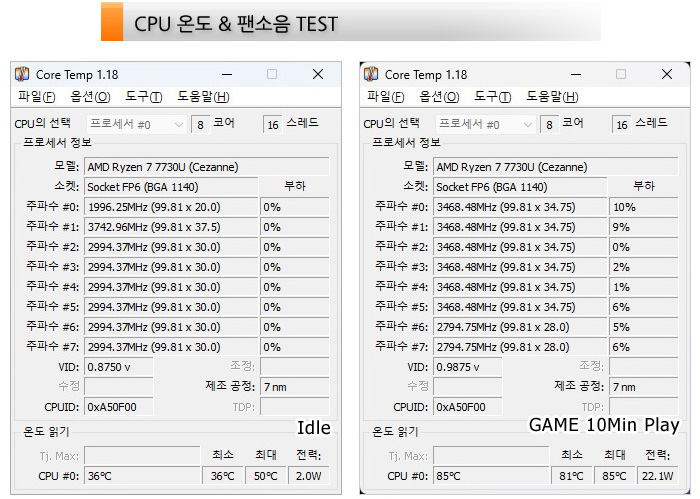
Task: Open 도구(T) menu in left window
Action: tap(143, 96)
